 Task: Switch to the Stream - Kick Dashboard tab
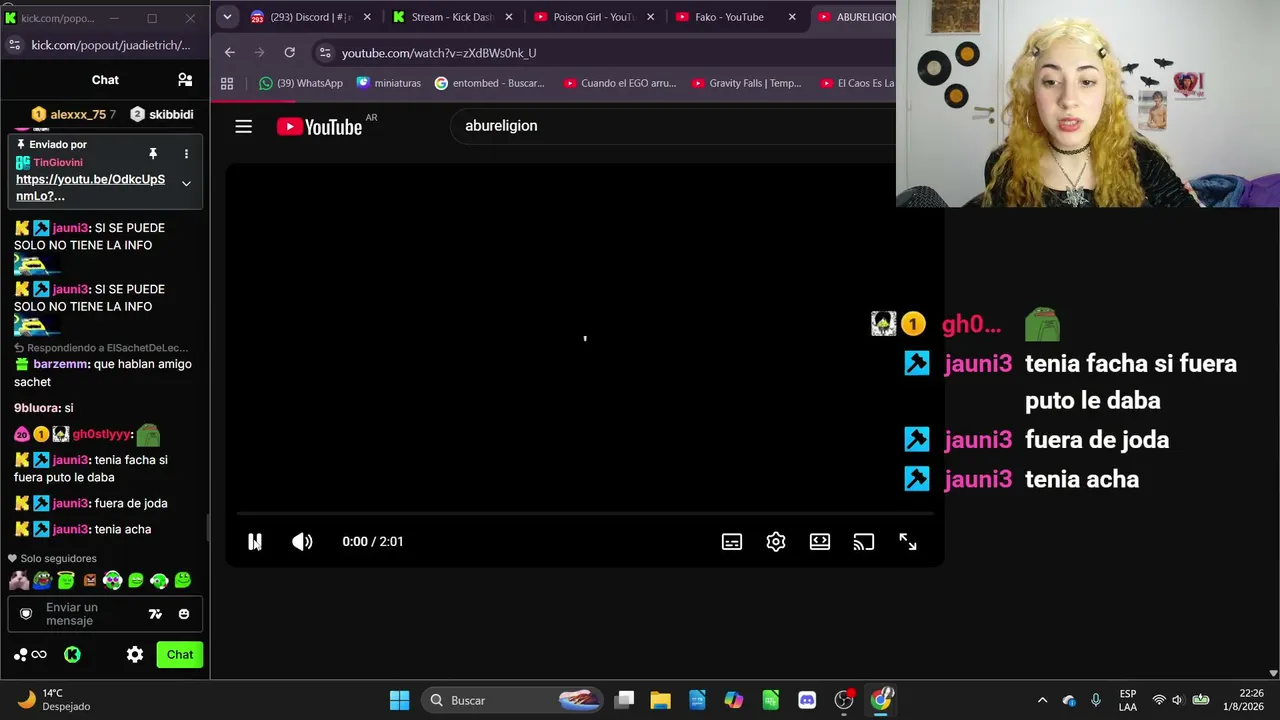tap(451, 17)
